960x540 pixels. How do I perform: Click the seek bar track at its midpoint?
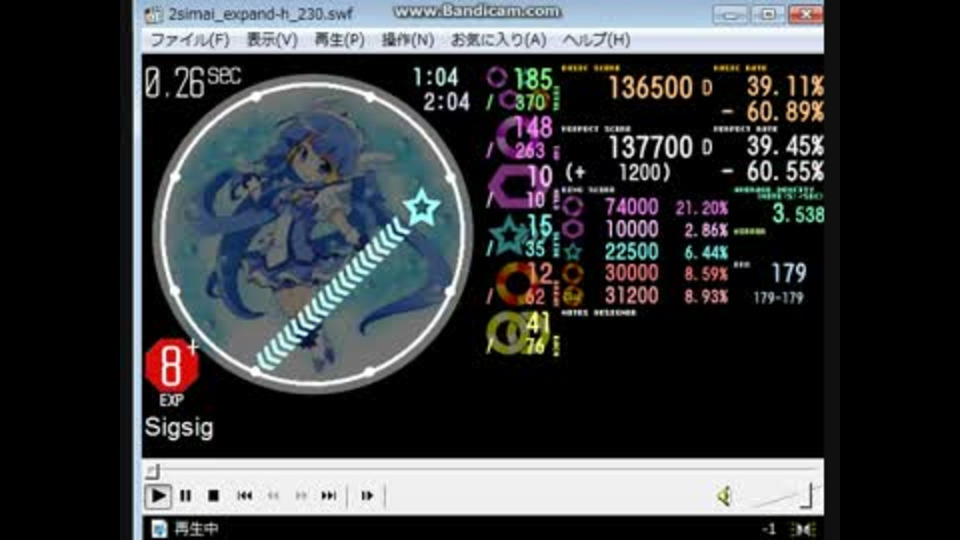click(x=482, y=471)
